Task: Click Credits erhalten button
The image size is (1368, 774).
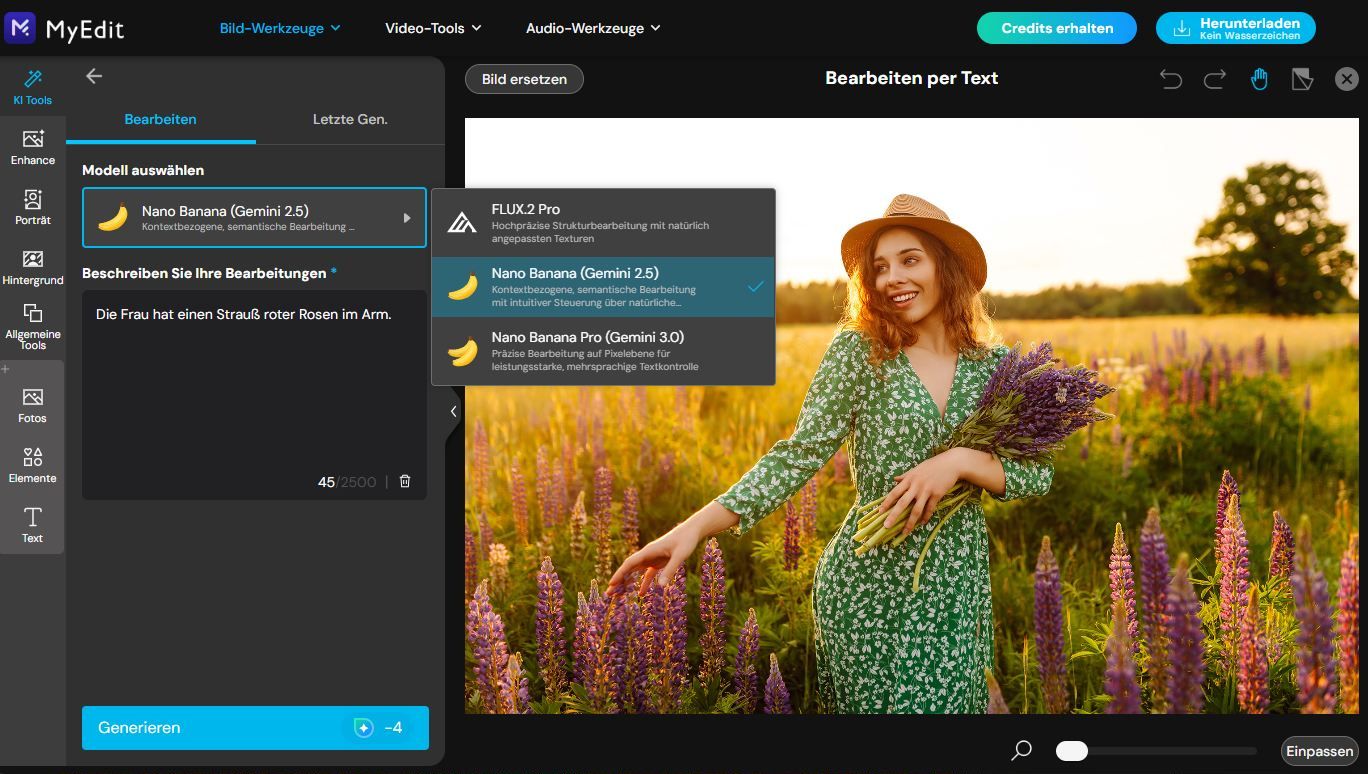Action: pyautogui.click(x=1057, y=28)
